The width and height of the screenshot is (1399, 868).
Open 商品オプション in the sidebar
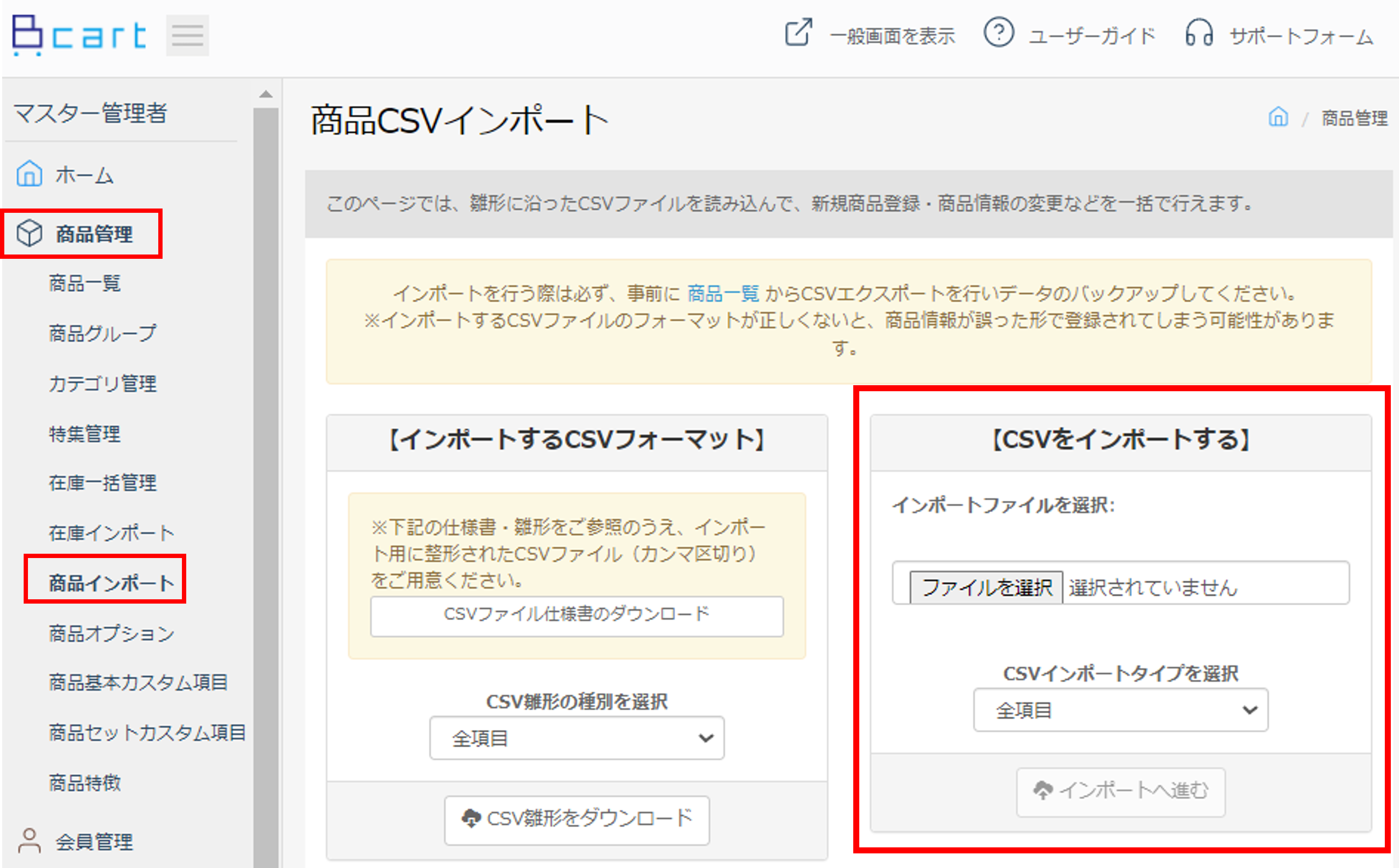click(111, 633)
